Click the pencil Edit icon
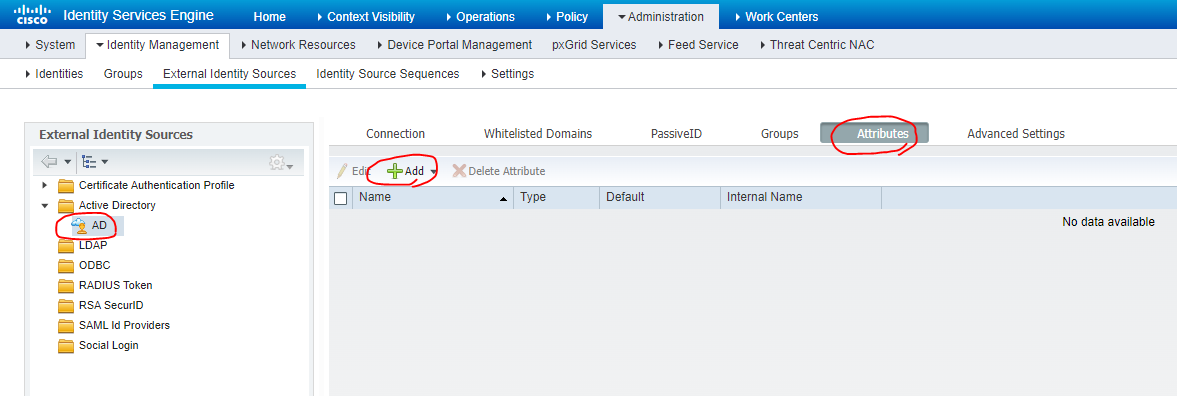Screen dimensions: 1177x396 (x=342, y=171)
